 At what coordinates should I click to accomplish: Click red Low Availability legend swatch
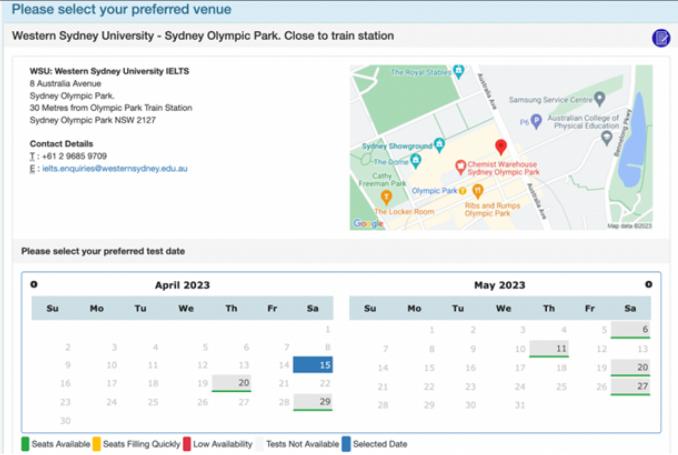(187, 444)
